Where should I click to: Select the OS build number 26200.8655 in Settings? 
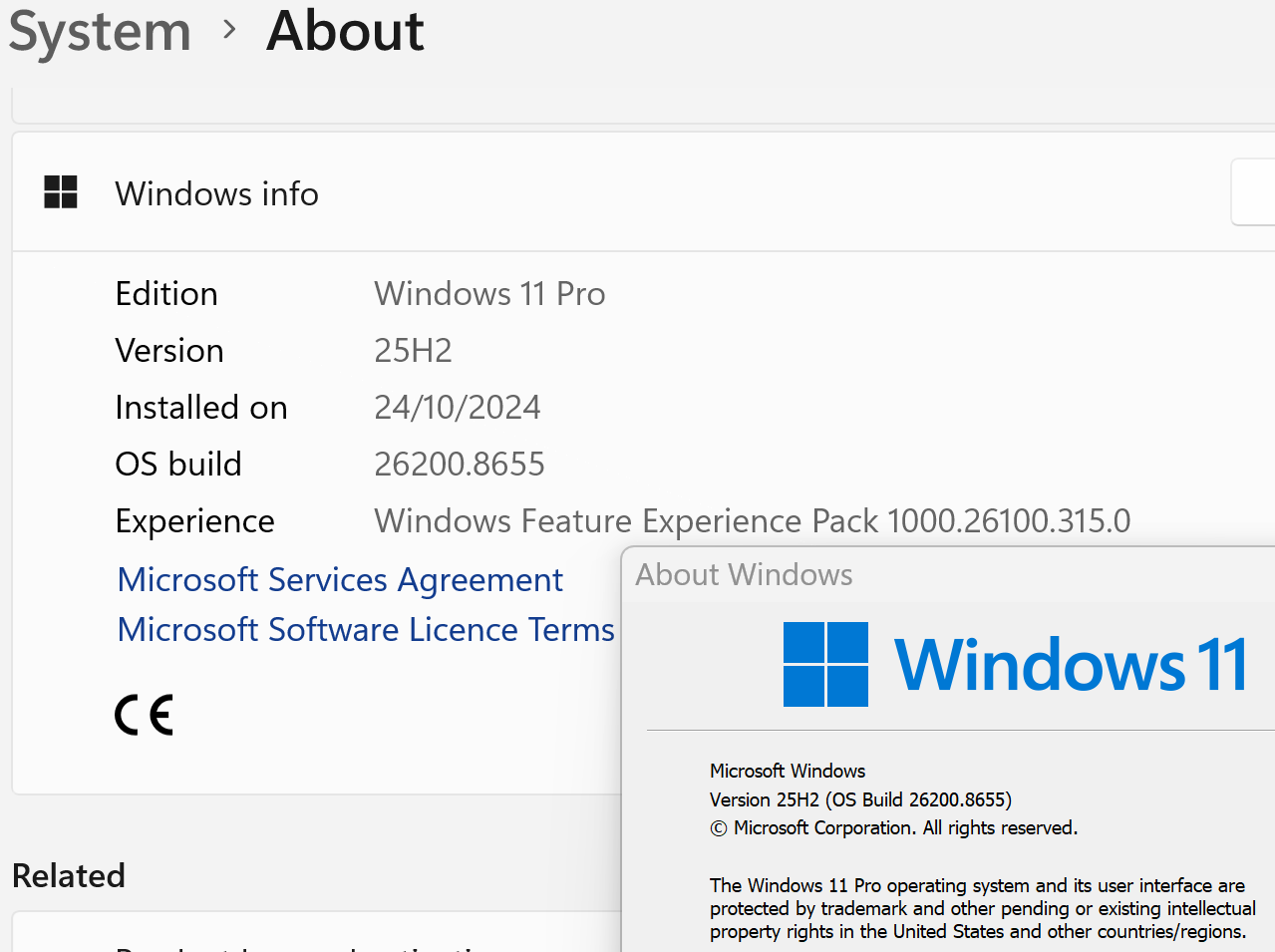coord(460,465)
